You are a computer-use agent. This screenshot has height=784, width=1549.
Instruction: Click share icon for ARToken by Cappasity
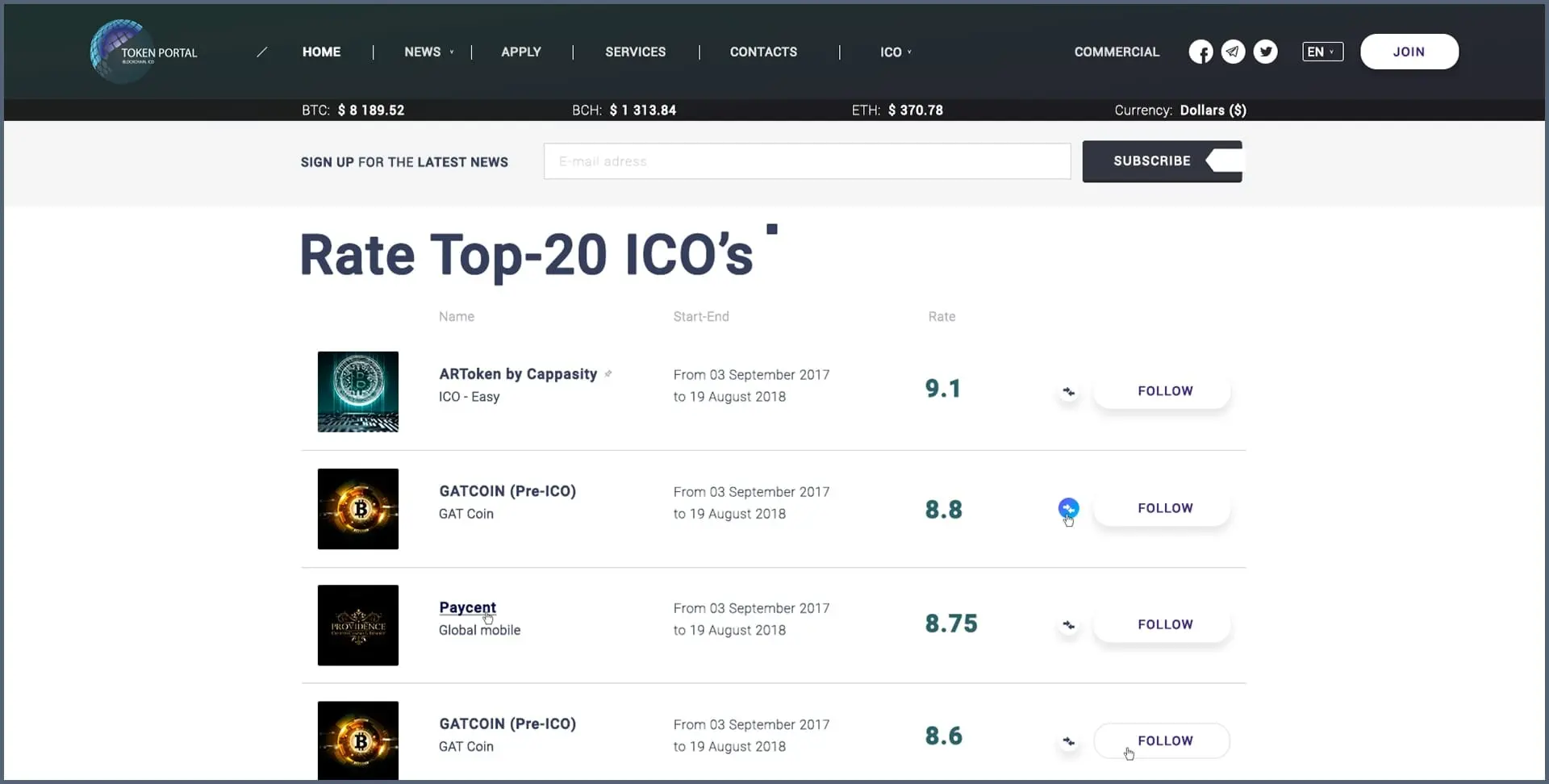1068,391
